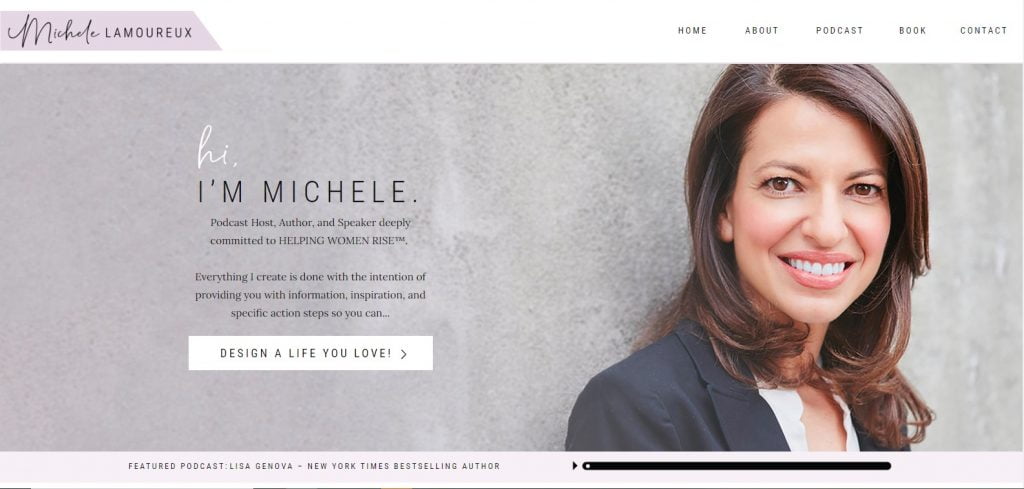Seek to the middle of the podcast progress bar
The image size is (1024, 489).
pos(737,466)
